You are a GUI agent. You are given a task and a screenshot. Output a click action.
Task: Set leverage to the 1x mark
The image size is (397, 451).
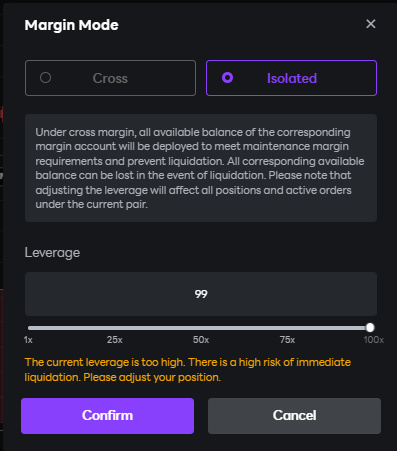[28, 340]
